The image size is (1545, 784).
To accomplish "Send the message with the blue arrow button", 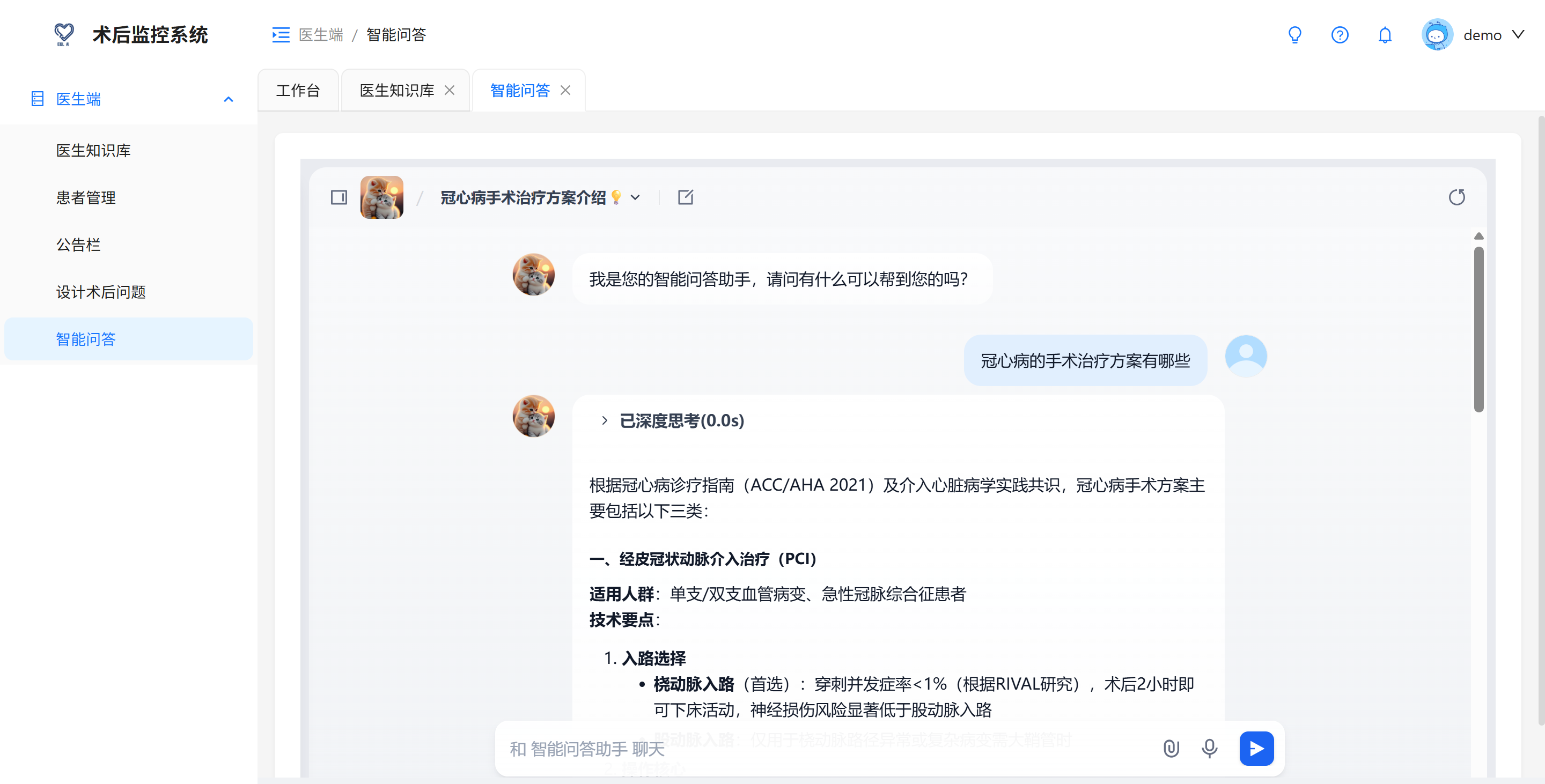I will tap(1256, 749).
